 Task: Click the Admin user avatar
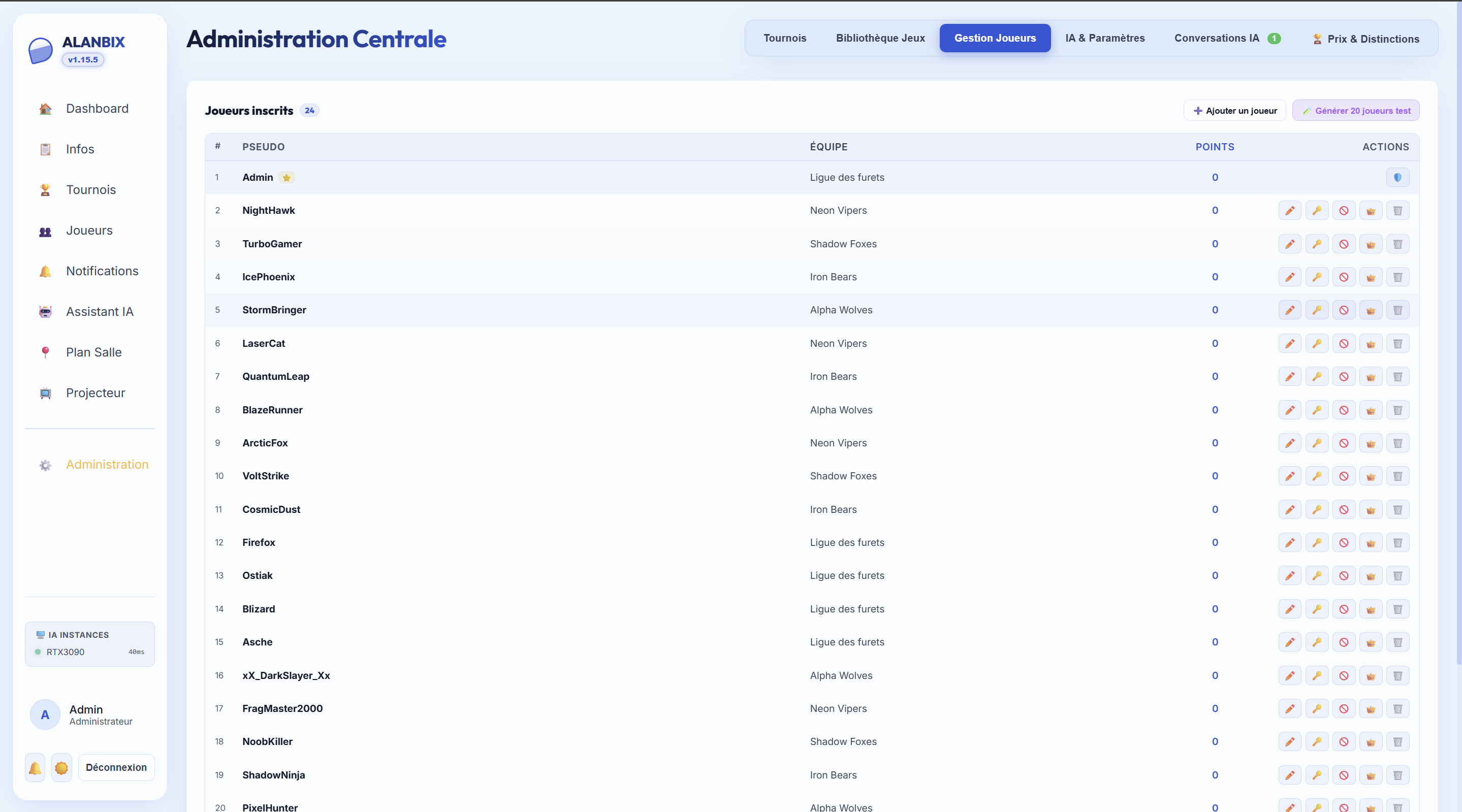click(x=45, y=715)
